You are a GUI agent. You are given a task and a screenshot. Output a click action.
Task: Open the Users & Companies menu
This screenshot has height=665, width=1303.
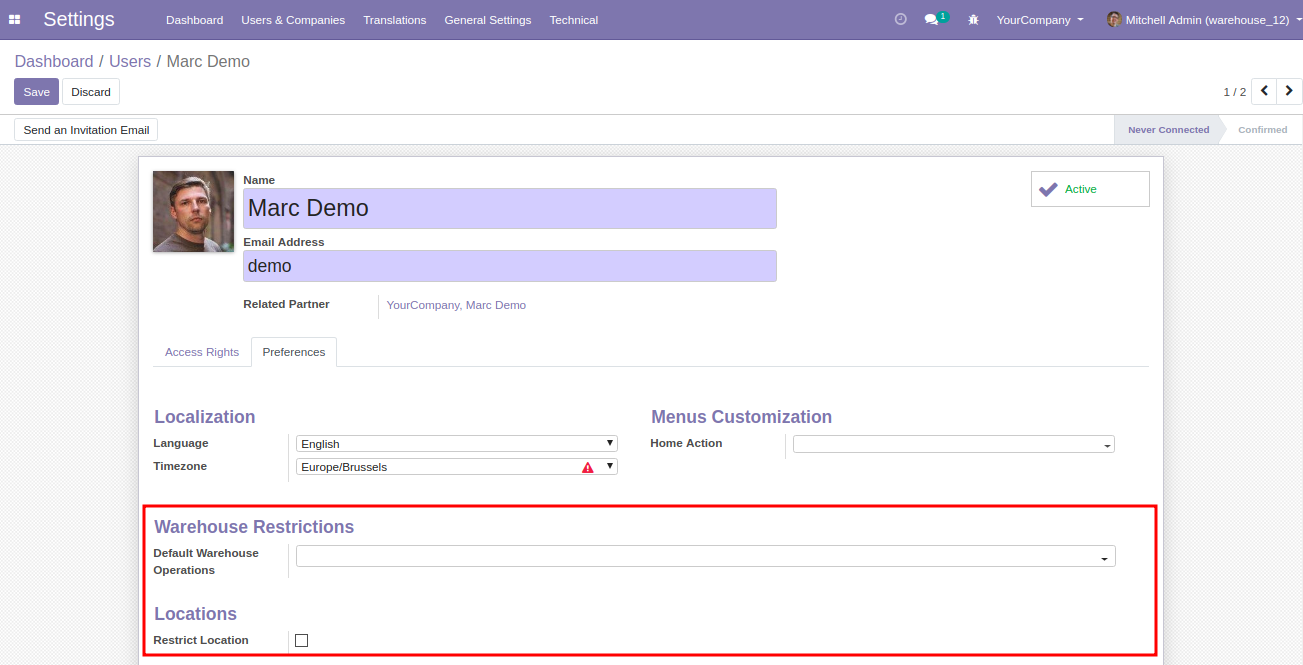pyautogui.click(x=293, y=20)
